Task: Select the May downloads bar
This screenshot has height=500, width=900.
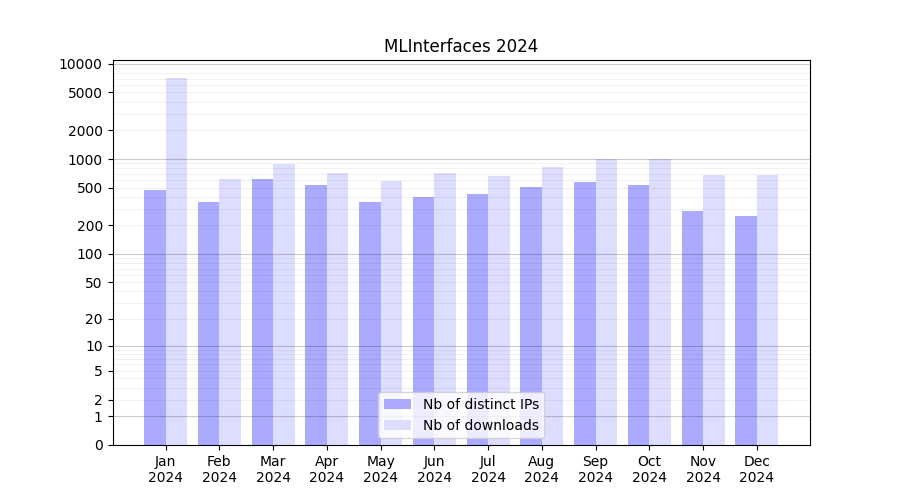Action: tap(391, 312)
